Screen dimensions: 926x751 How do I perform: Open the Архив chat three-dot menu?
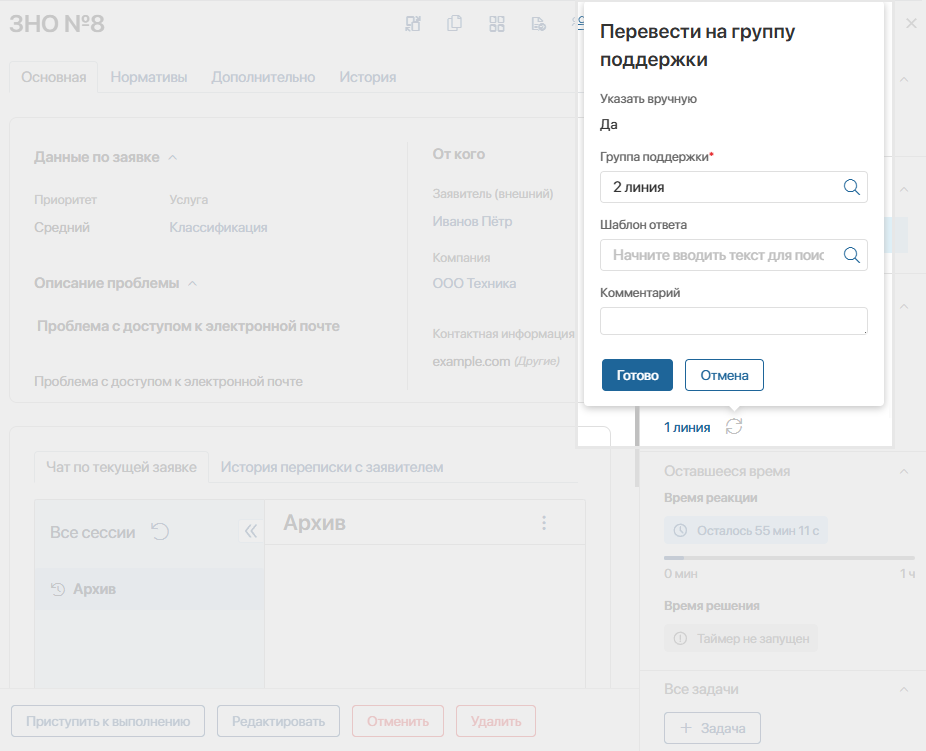[544, 523]
